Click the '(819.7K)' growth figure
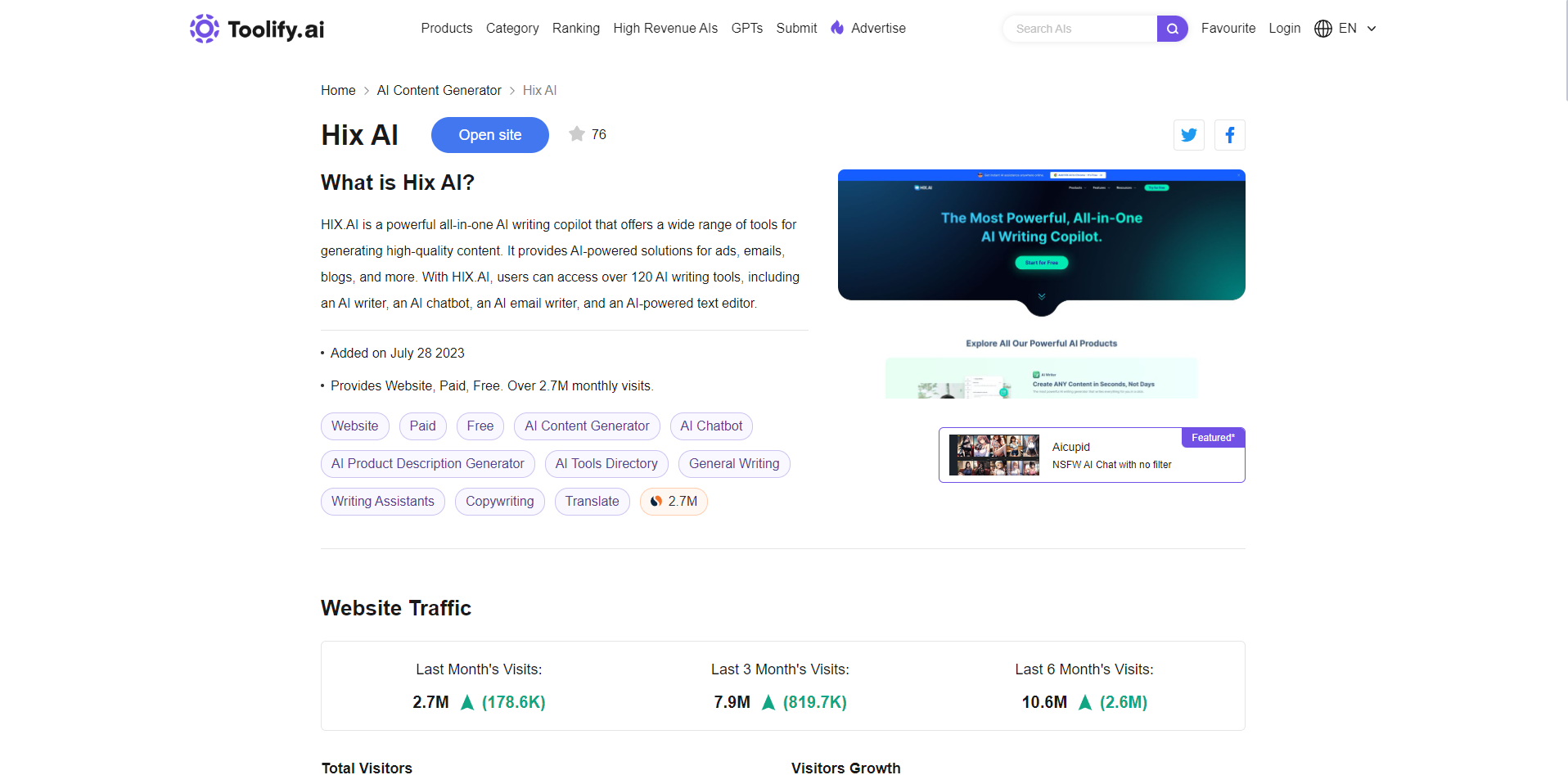Viewport: 1568px width, 775px height. coord(815,702)
